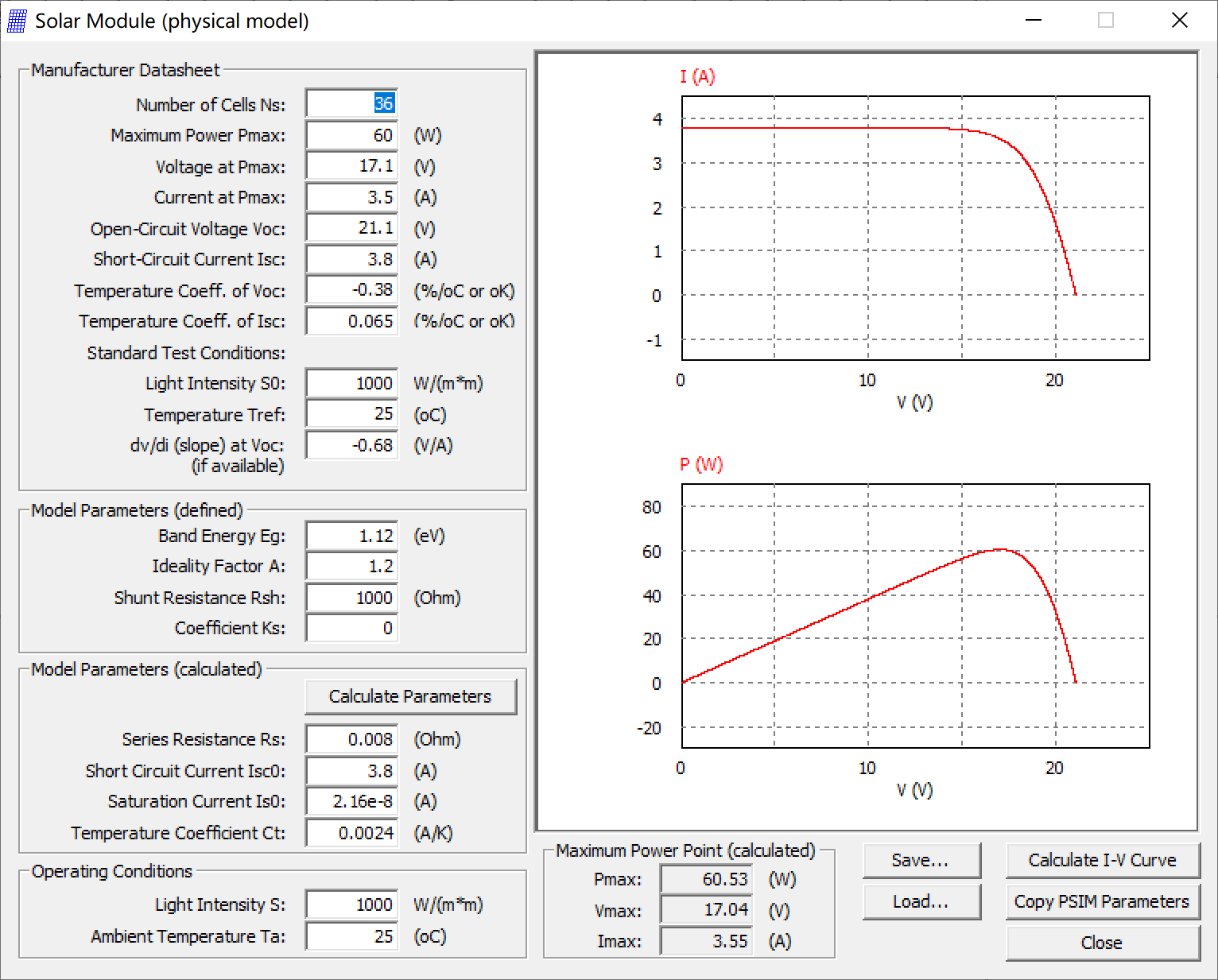Edit the Temperature Coeff. of Voc value
The width and height of the screenshot is (1218, 980).
351,289
